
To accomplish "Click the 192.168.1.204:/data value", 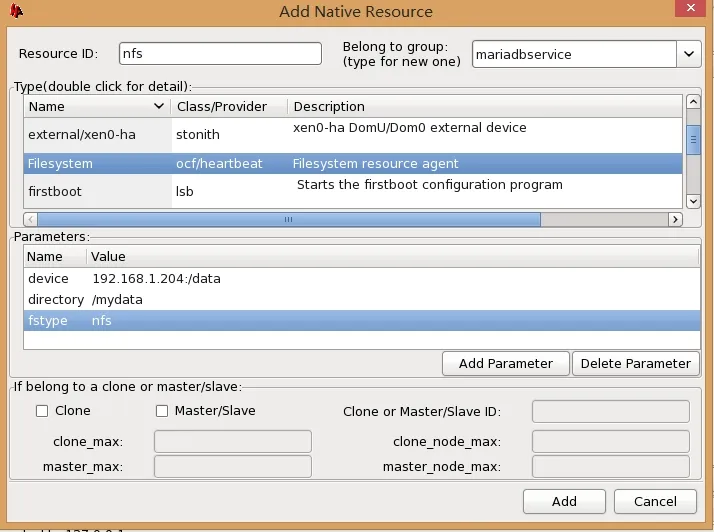I will tap(157, 279).
